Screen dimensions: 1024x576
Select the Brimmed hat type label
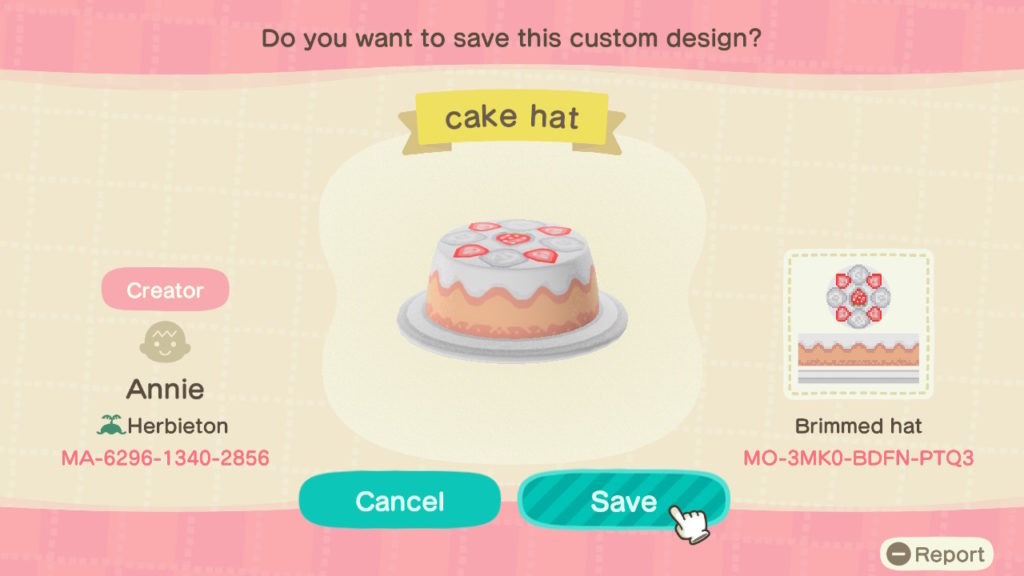[858, 426]
